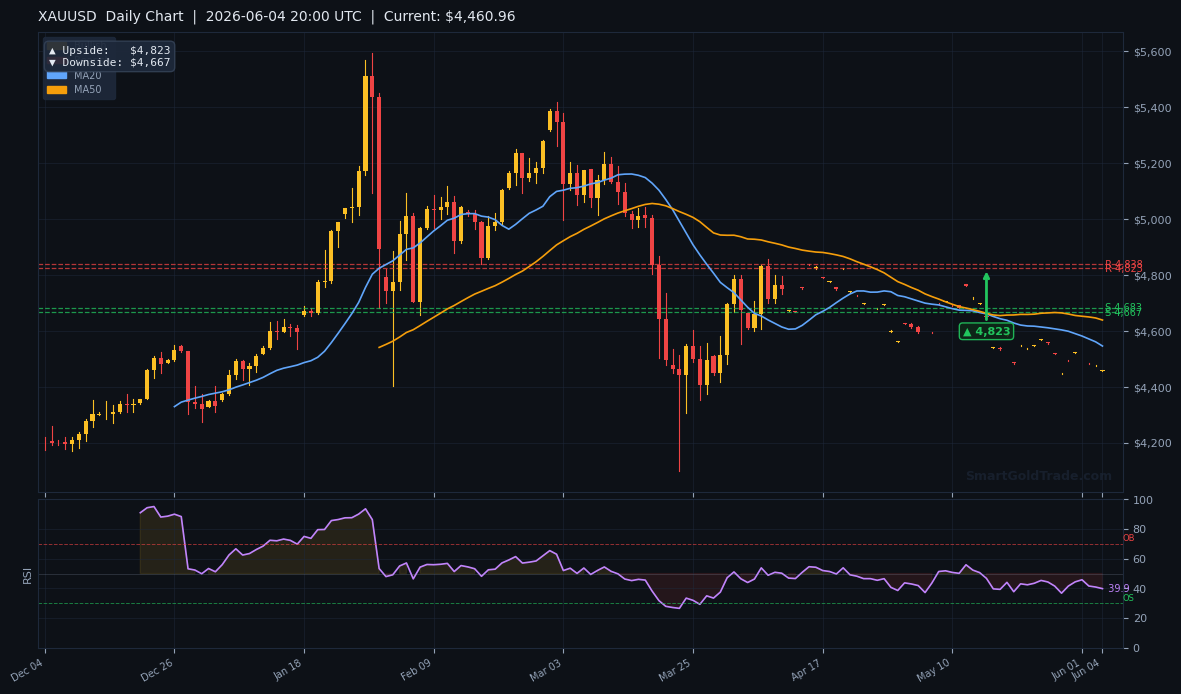This screenshot has width=1181, height=694.
Task: Click the RSI 0 axis label
Action: (x=1137, y=648)
